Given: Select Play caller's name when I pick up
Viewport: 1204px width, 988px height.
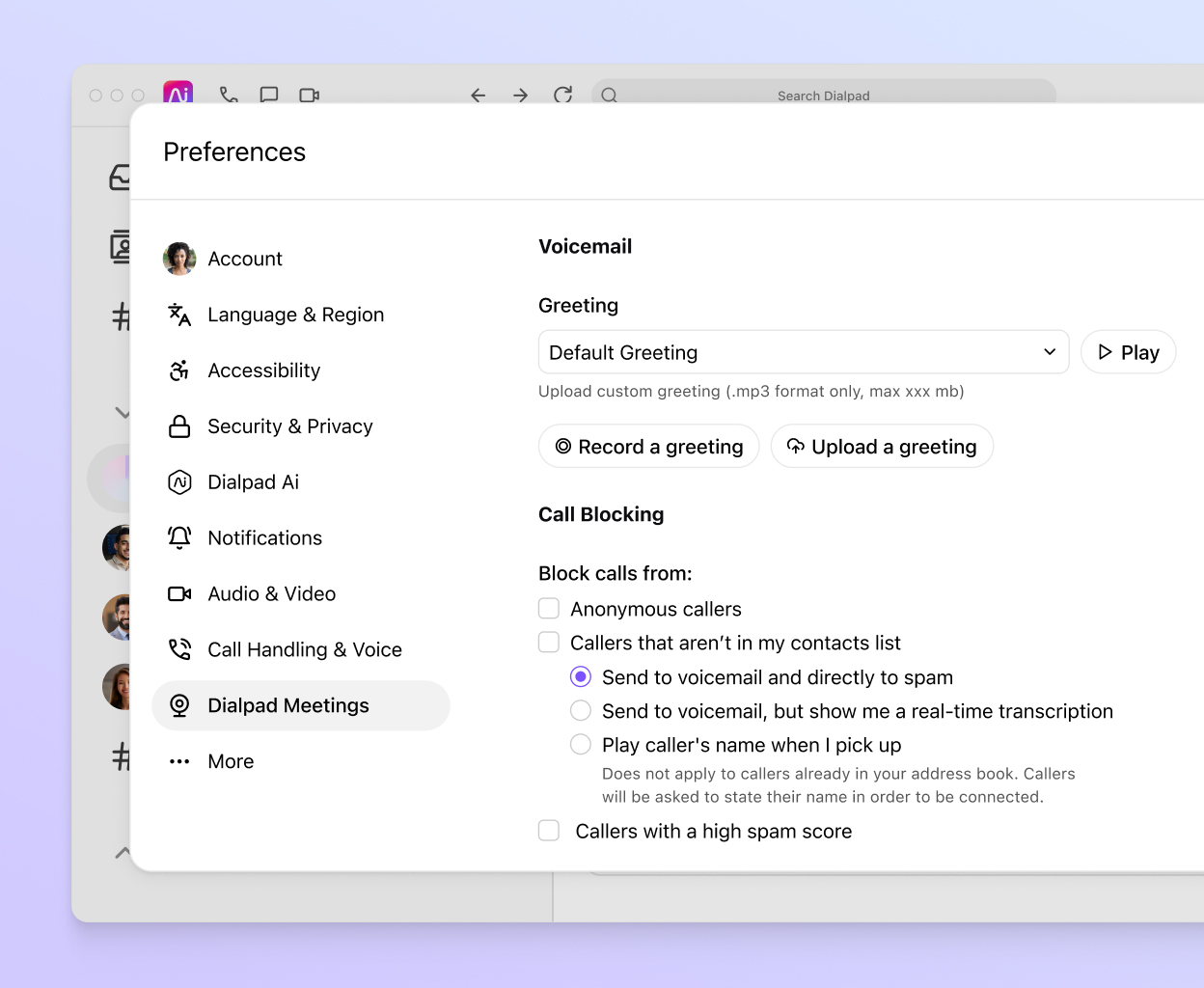Looking at the screenshot, I should [580, 744].
